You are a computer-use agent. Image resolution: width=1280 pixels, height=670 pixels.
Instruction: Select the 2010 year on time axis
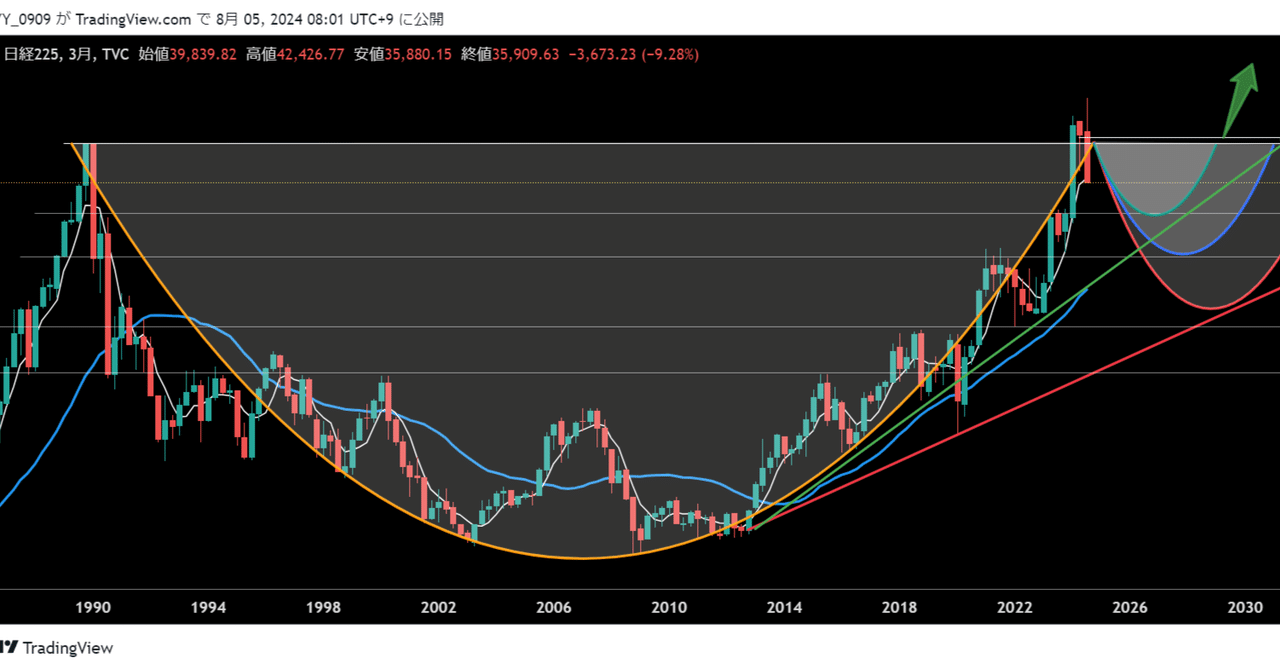coord(669,607)
